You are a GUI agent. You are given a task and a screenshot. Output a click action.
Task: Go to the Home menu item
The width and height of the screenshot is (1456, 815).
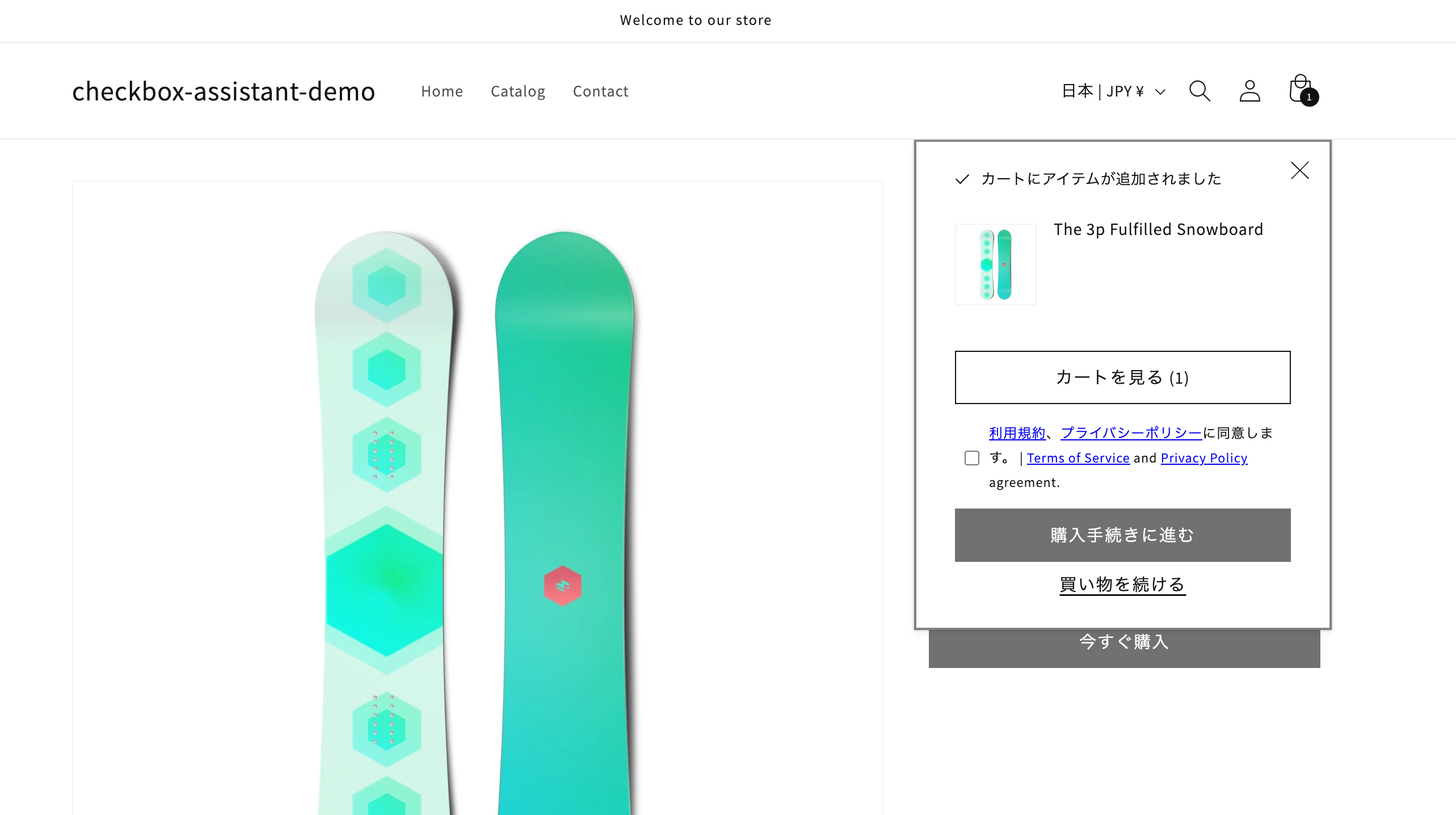point(441,91)
